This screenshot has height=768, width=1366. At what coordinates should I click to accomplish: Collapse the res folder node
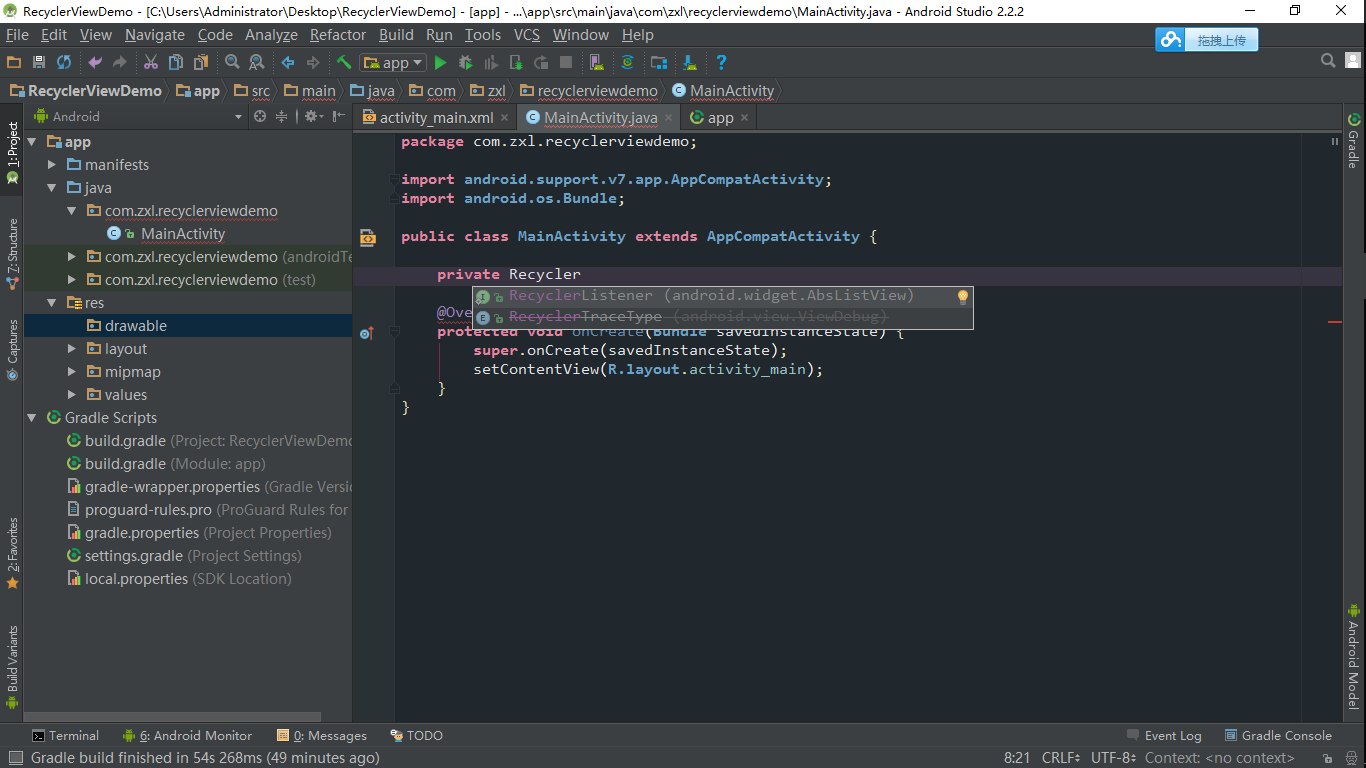point(52,303)
